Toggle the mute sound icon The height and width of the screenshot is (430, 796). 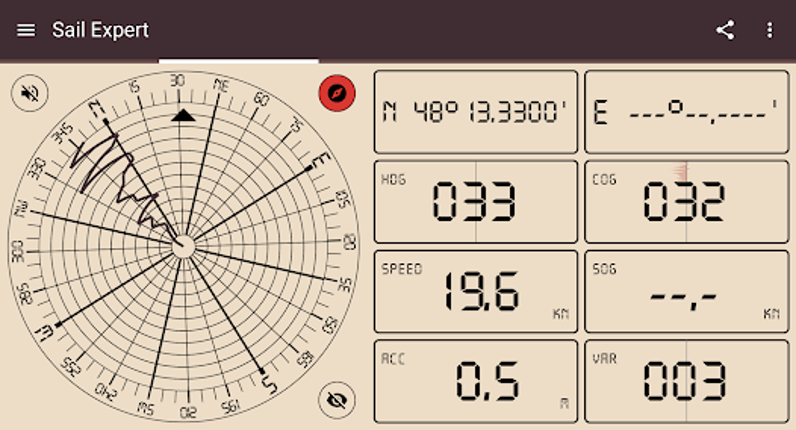pyautogui.click(x=30, y=94)
